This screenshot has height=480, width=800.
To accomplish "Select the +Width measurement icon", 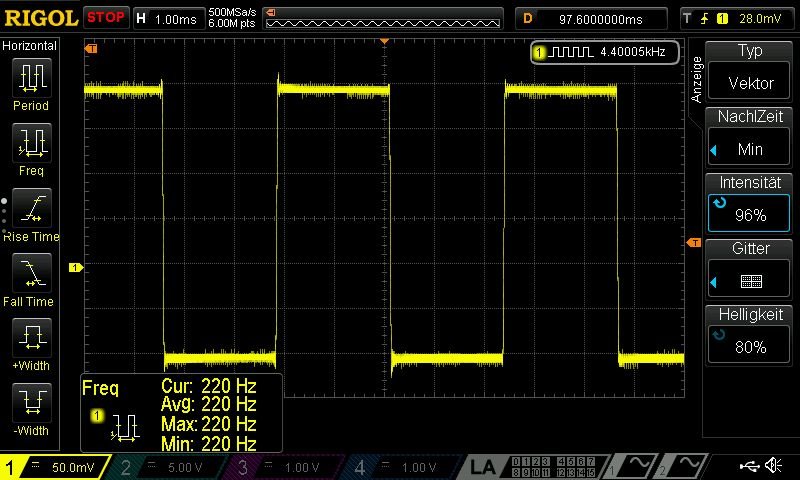I will tap(32, 338).
